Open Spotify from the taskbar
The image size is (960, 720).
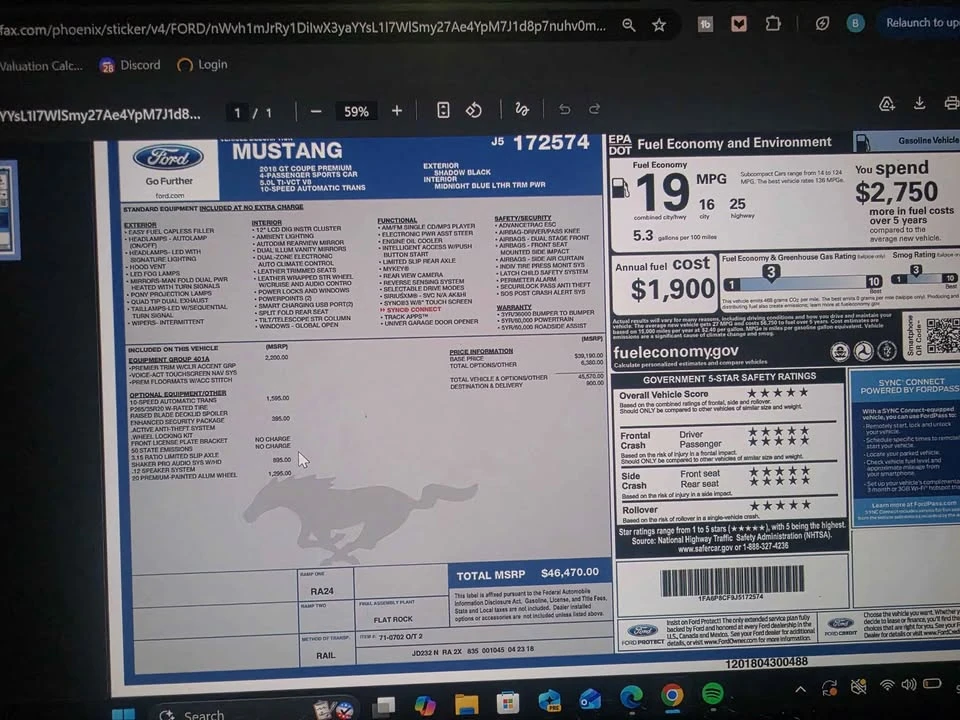click(712, 694)
